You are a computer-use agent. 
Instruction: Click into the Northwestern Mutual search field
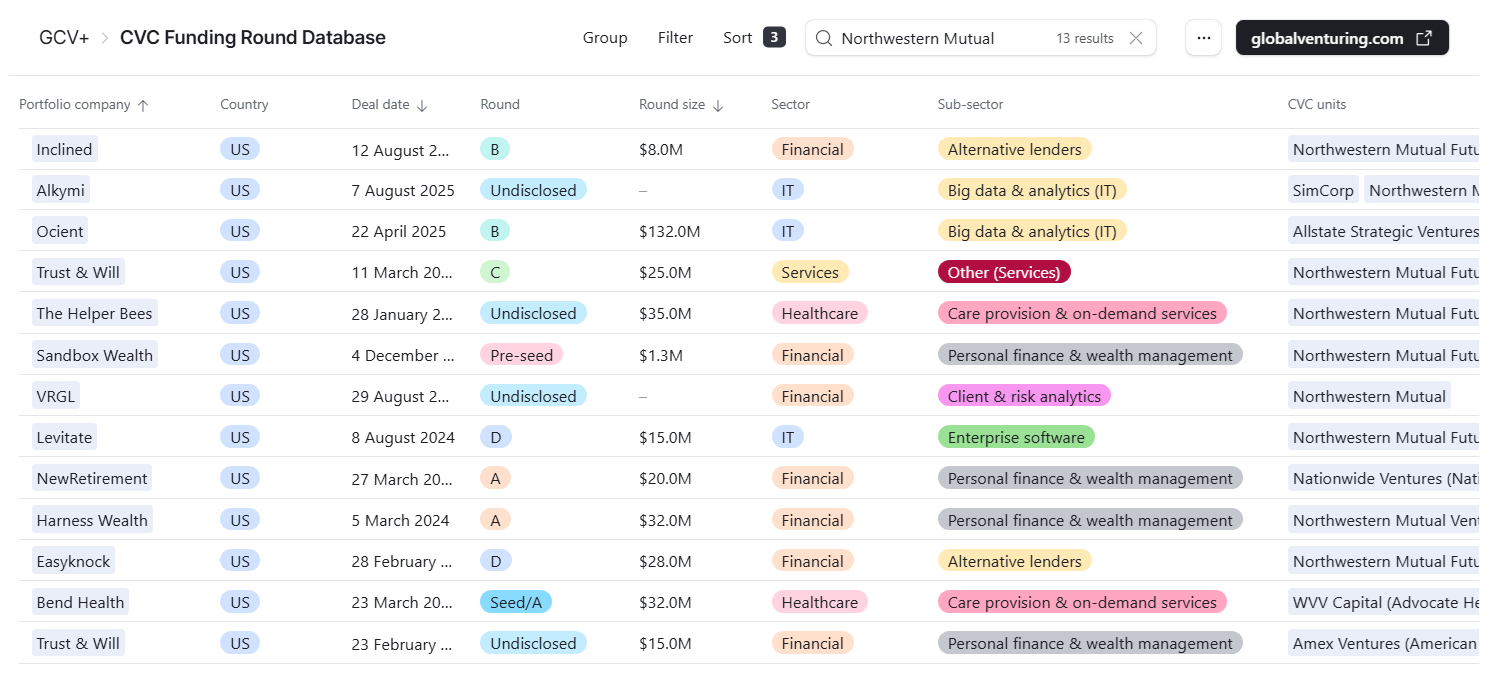pos(940,38)
